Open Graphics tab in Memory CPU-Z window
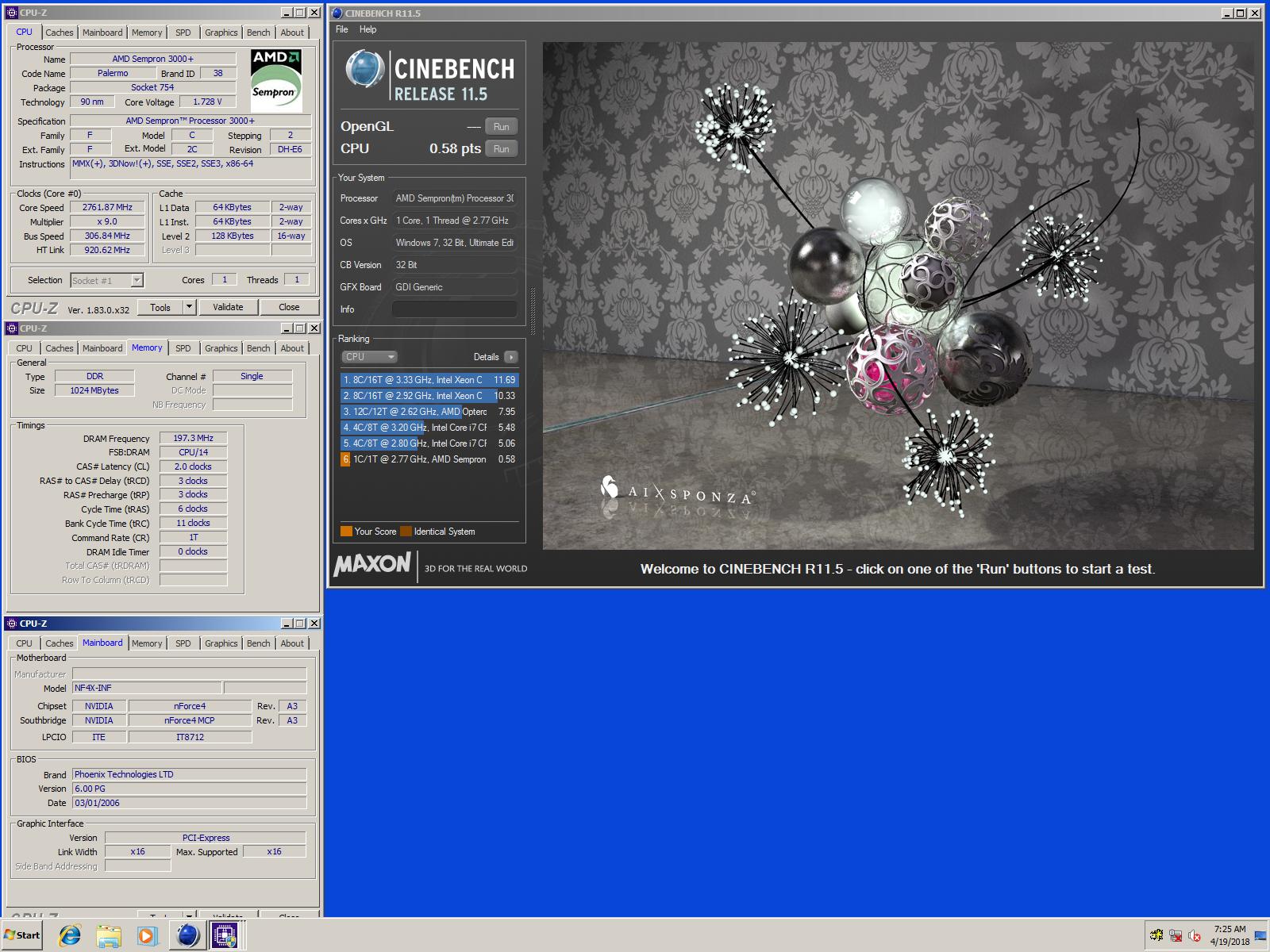The width and height of the screenshot is (1270, 952). coord(221,348)
